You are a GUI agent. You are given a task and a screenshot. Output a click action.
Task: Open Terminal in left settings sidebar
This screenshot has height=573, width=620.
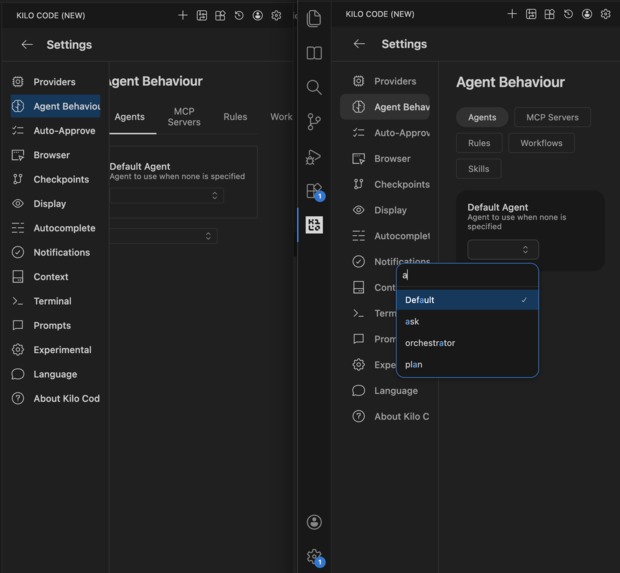[x=55, y=301]
